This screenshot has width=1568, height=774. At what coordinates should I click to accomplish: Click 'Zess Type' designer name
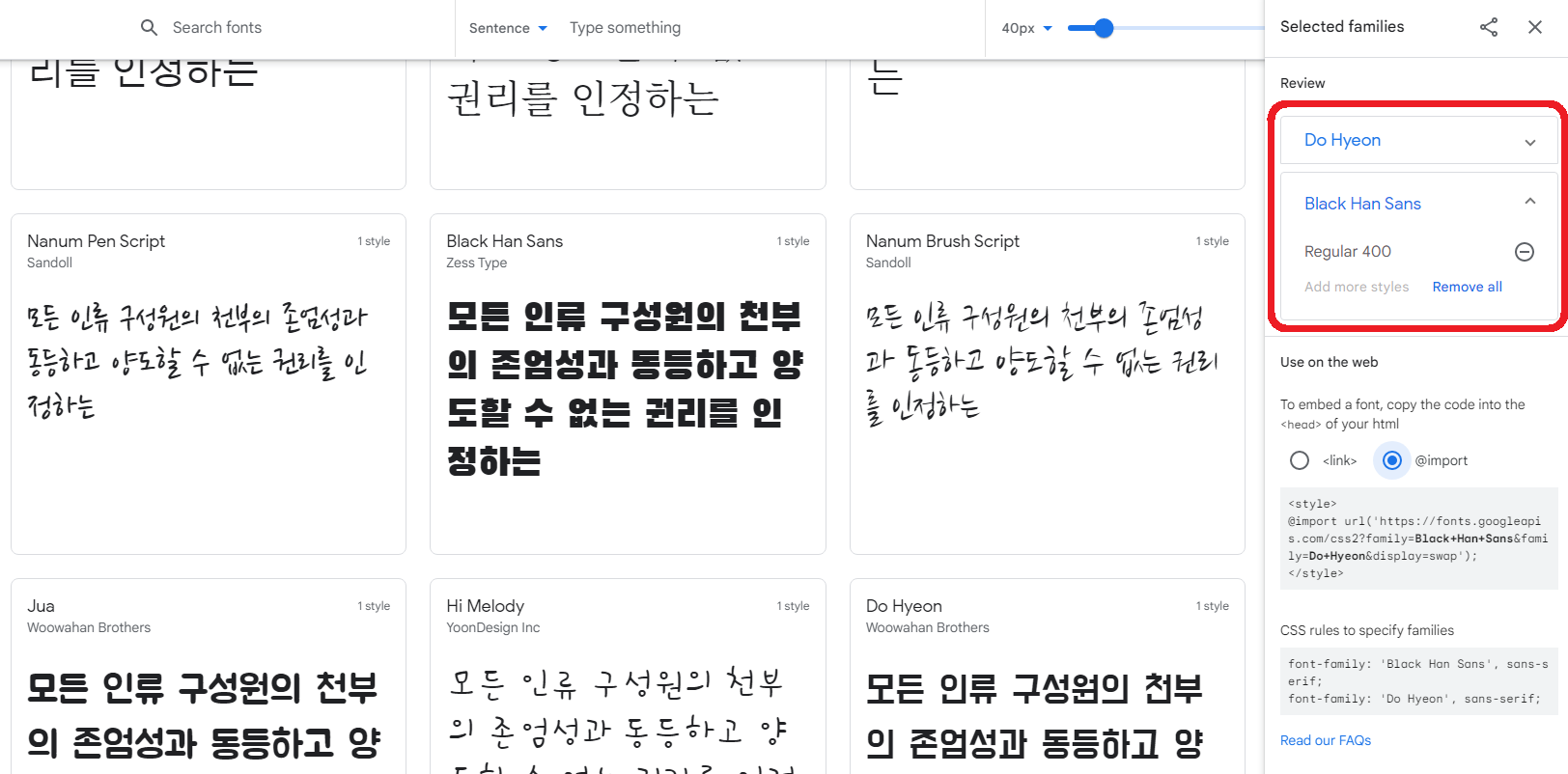[476, 263]
